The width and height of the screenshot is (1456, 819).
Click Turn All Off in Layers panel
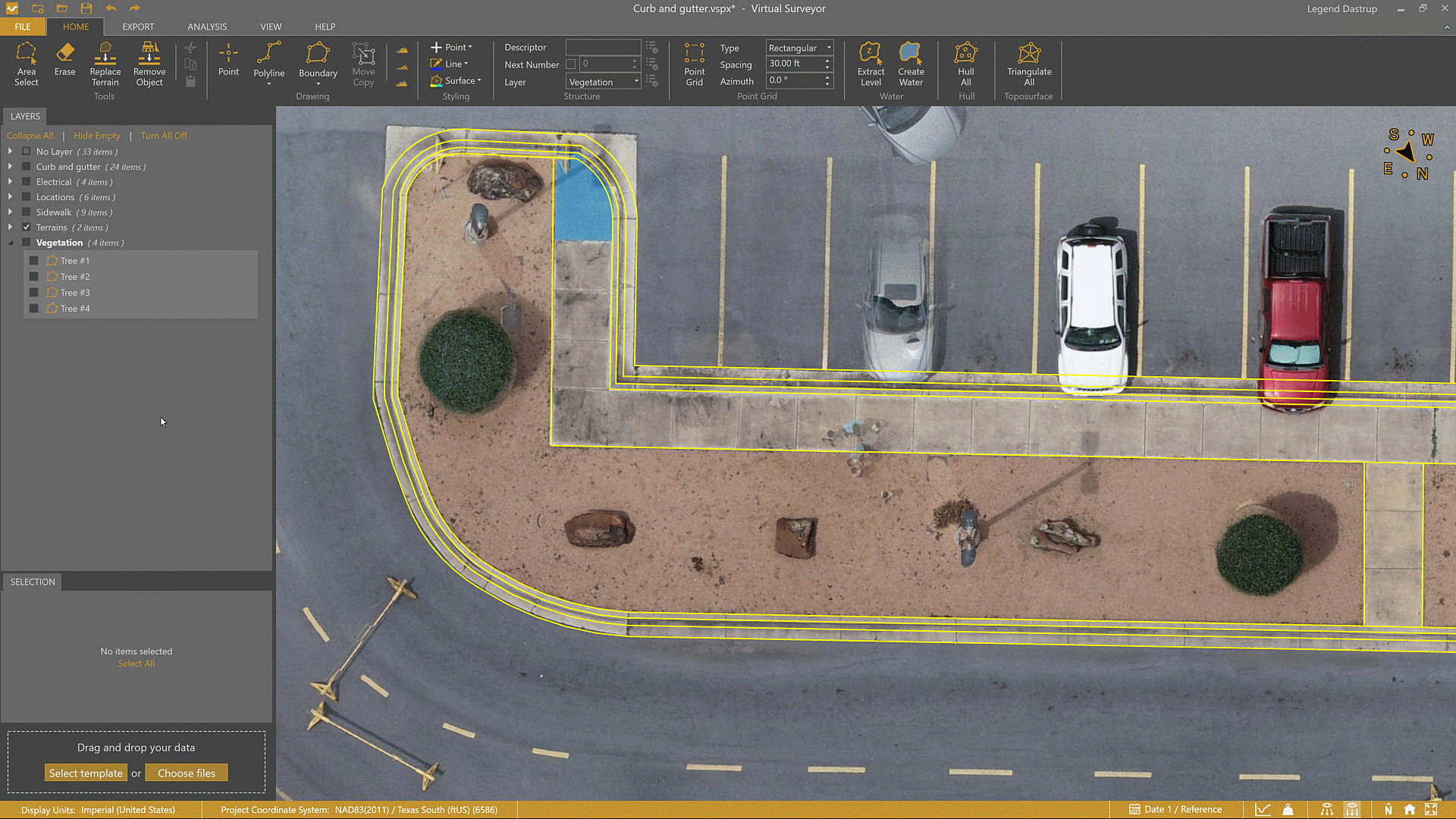click(164, 135)
